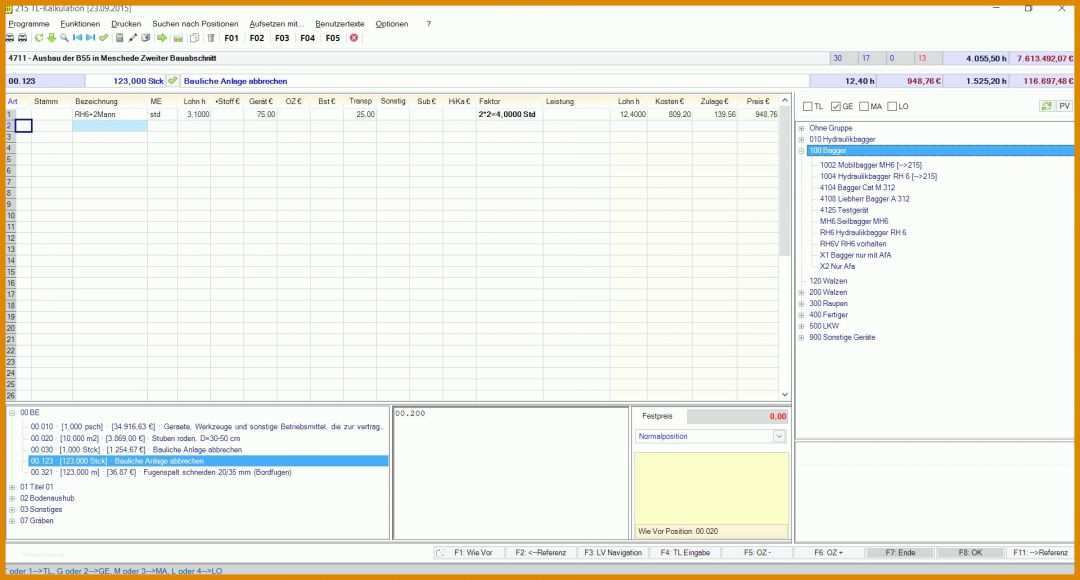Screen dimensions: 1080x580
Task: Enable the TL checkbox
Action: click(807, 106)
